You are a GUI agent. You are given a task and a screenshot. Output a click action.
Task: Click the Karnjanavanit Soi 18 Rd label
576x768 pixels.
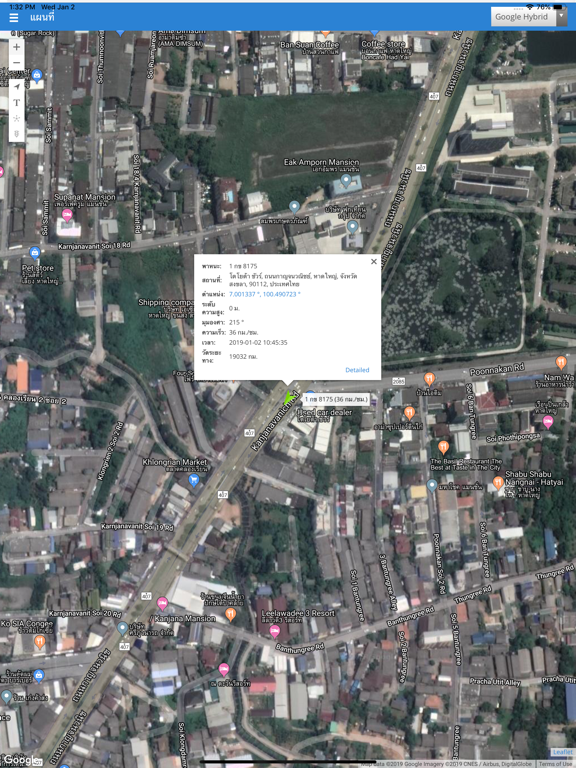95,246
